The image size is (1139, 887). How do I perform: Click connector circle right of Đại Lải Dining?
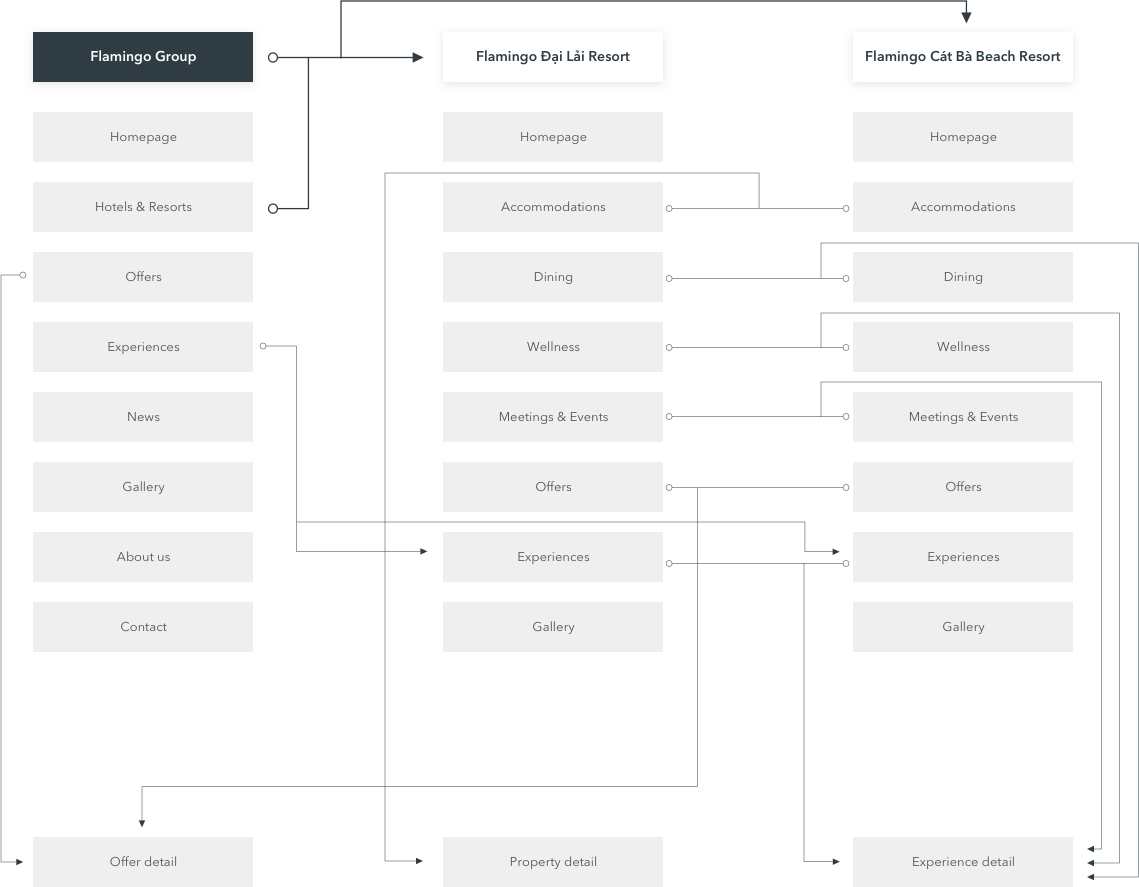[669, 278]
